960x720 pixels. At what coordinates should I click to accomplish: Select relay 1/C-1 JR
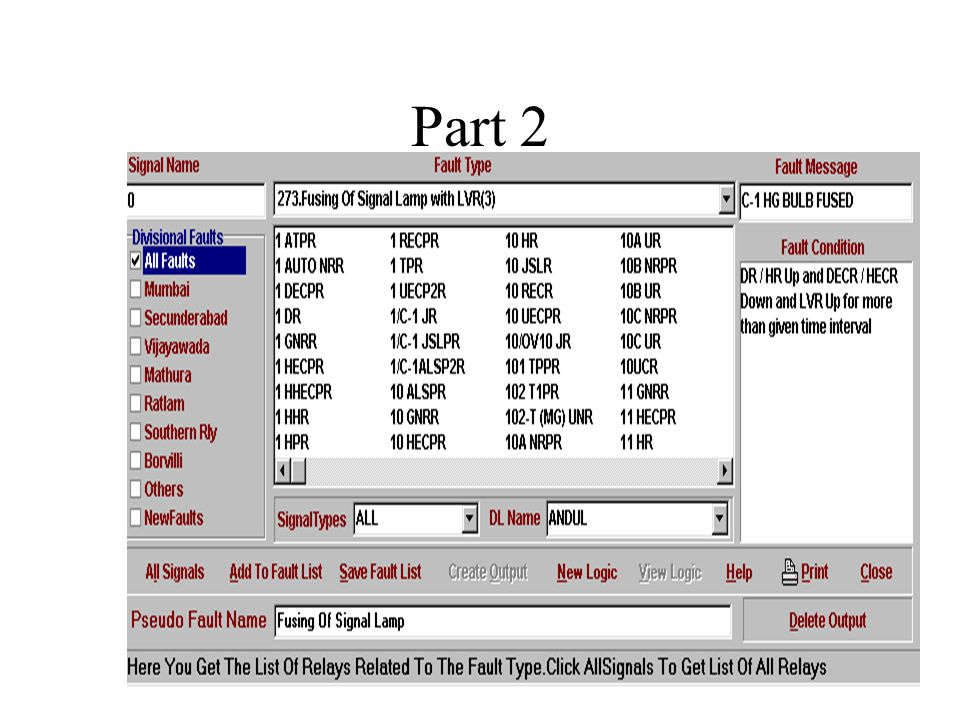tap(414, 317)
